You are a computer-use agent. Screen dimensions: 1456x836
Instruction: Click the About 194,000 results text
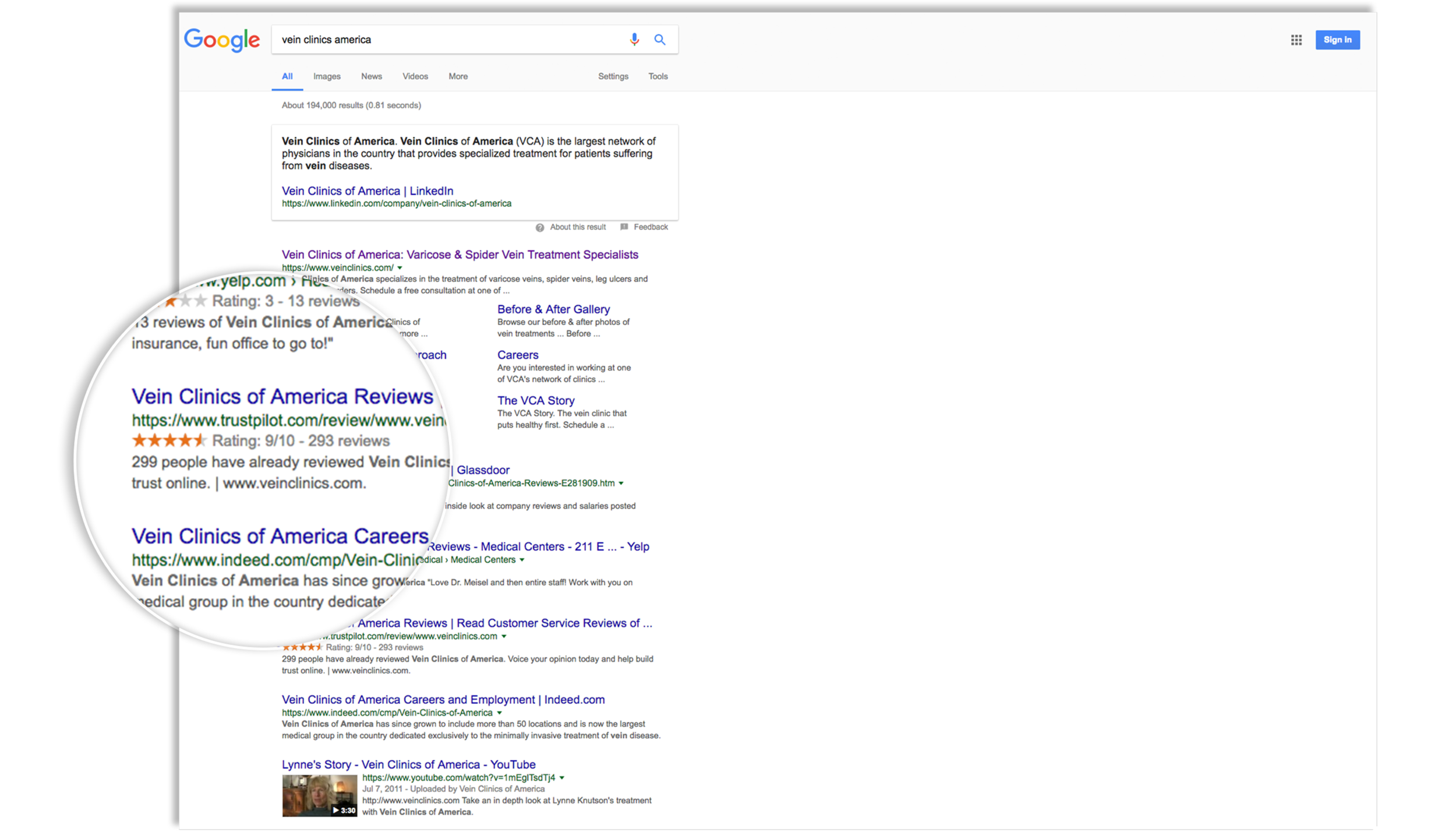click(x=351, y=105)
